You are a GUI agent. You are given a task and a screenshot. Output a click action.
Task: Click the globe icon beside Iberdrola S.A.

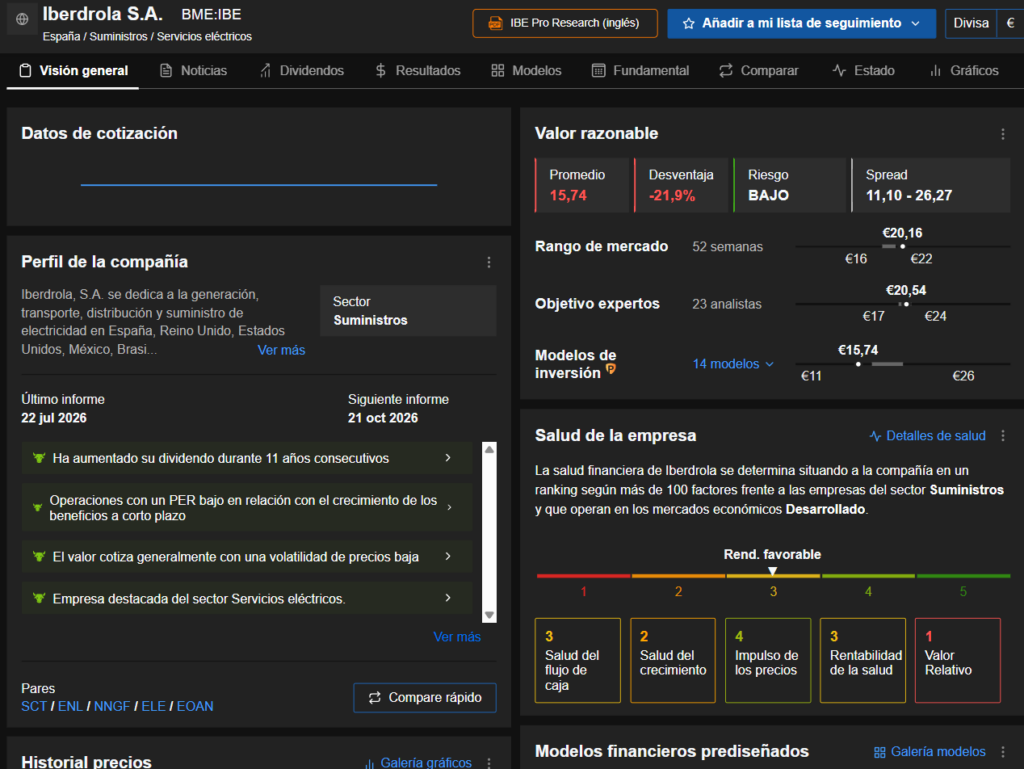tap(22, 19)
